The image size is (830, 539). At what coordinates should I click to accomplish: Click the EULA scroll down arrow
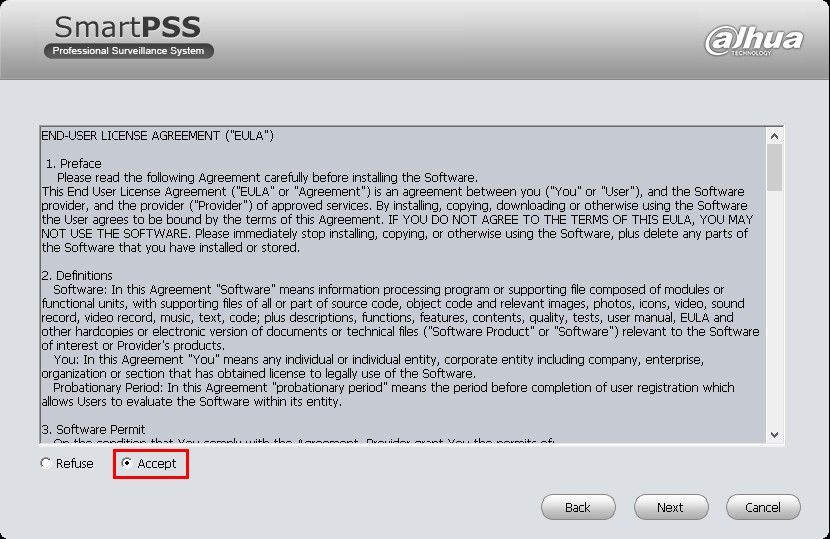click(774, 435)
